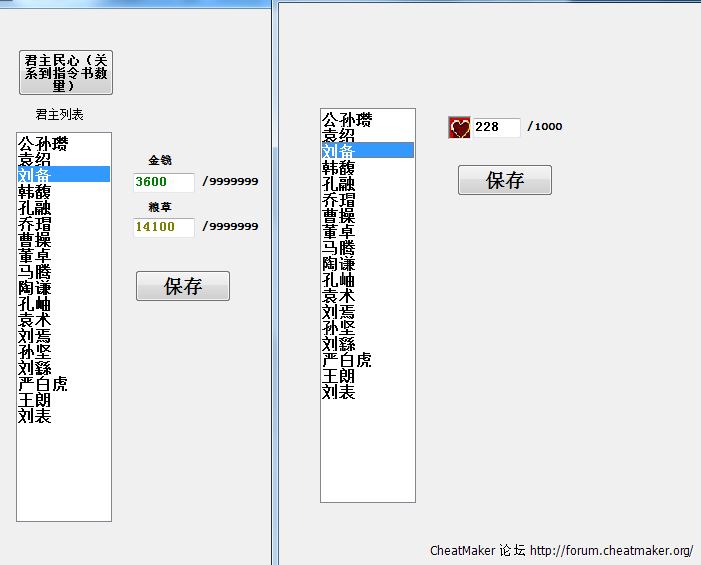Image resolution: width=701 pixels, height=565 pixels.
Task: Choose 韩馥 in the list beside heart field
Action: [x=339, y=167]
